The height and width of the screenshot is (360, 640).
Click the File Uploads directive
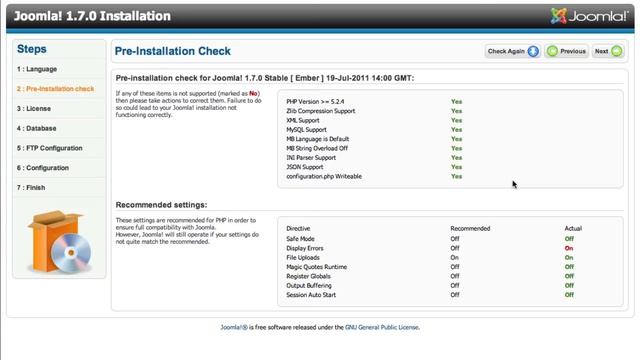[303, 258]
